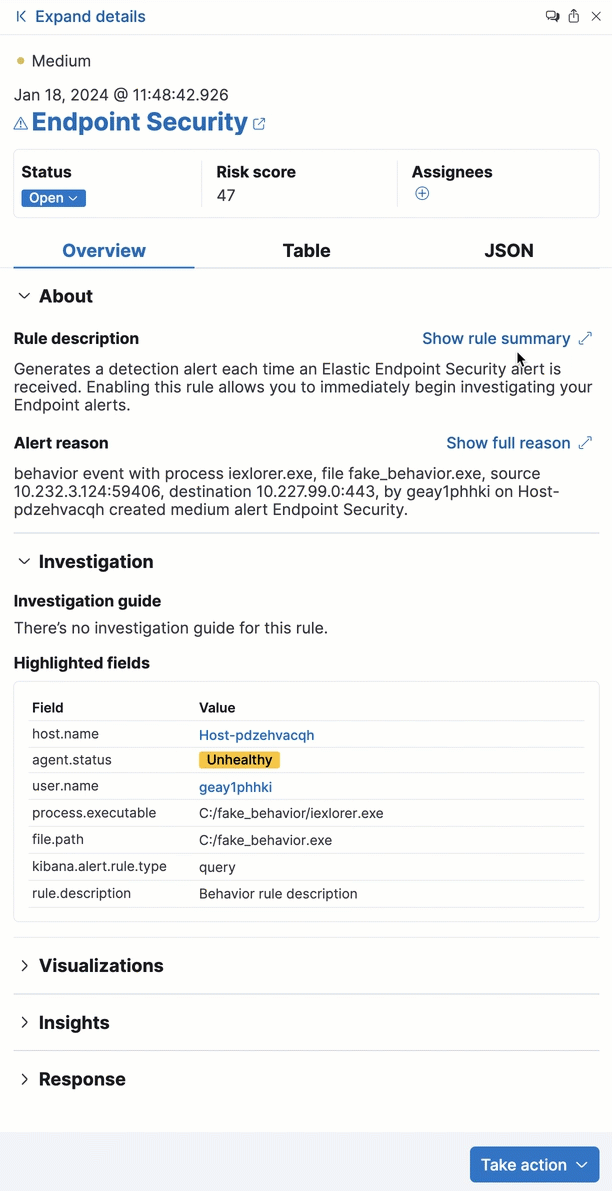
Task: Open the alert notes/comments icon
Action: click(552, 16)
